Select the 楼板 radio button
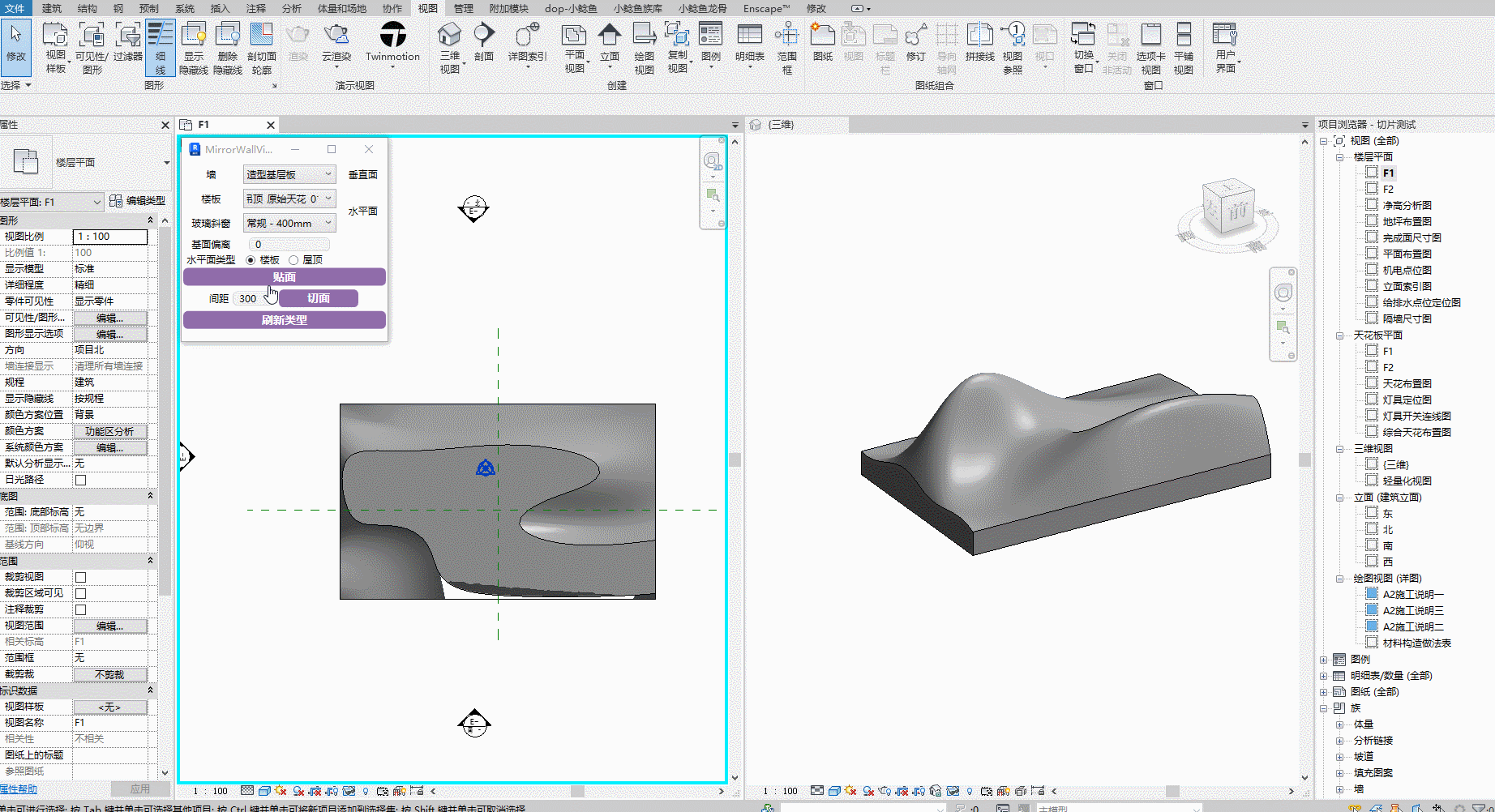This screenshot has width=1495, height=812. [251, 260]
